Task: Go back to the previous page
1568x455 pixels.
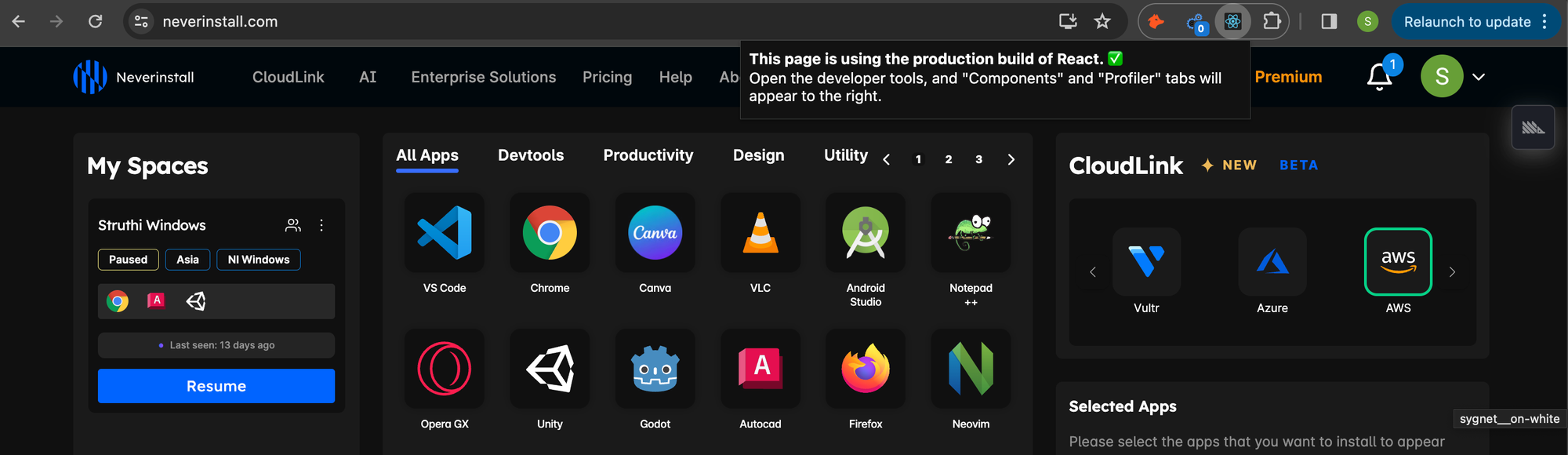Action: point(19,22)
